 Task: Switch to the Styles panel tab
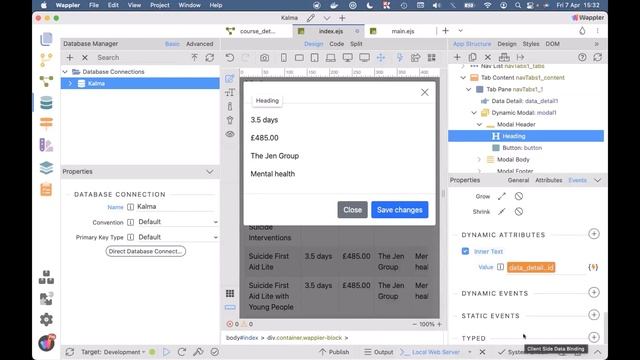(x=531, y=44)
